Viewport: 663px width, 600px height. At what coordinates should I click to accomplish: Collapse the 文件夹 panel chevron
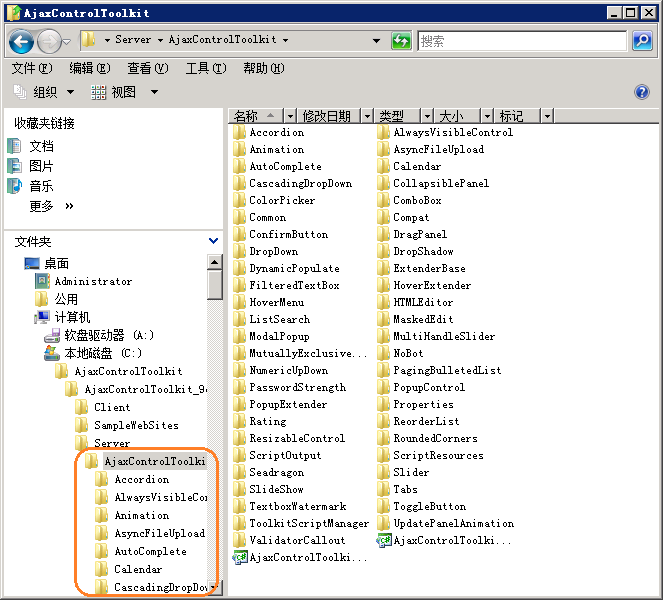coord(214,241)
